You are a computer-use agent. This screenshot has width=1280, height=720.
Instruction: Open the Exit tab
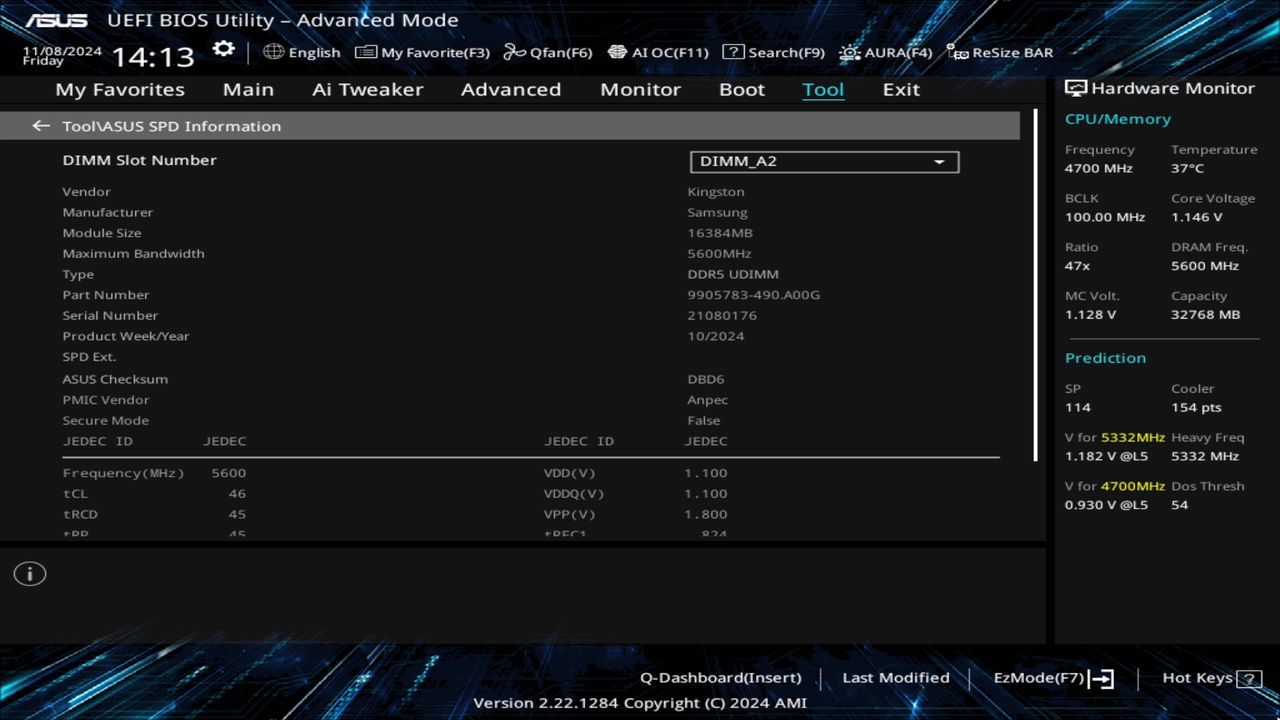click(x=901, y=89)
